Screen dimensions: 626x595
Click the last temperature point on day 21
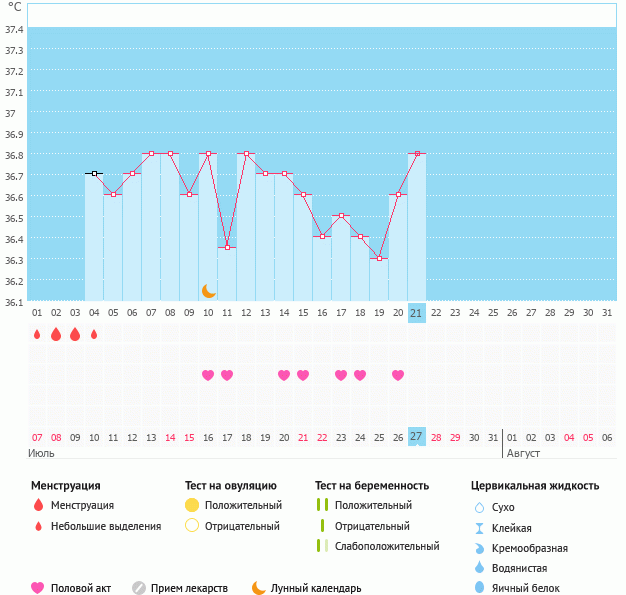[x=417, y=153]
